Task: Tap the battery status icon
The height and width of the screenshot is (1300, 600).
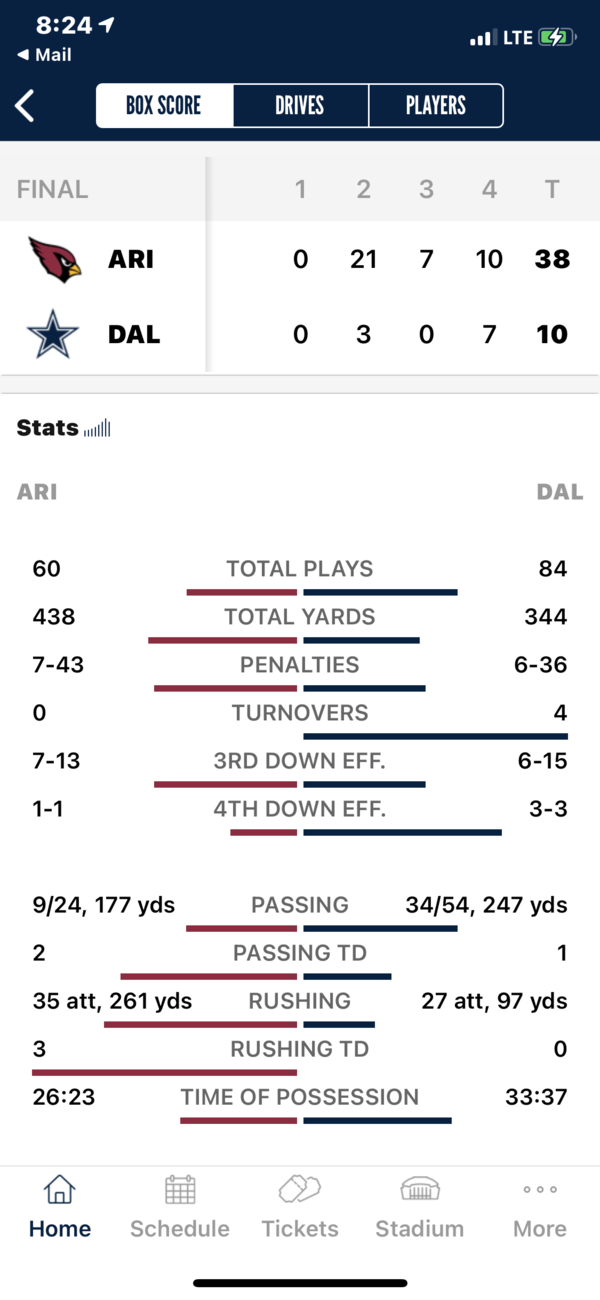Action: (x=557, y=38)
